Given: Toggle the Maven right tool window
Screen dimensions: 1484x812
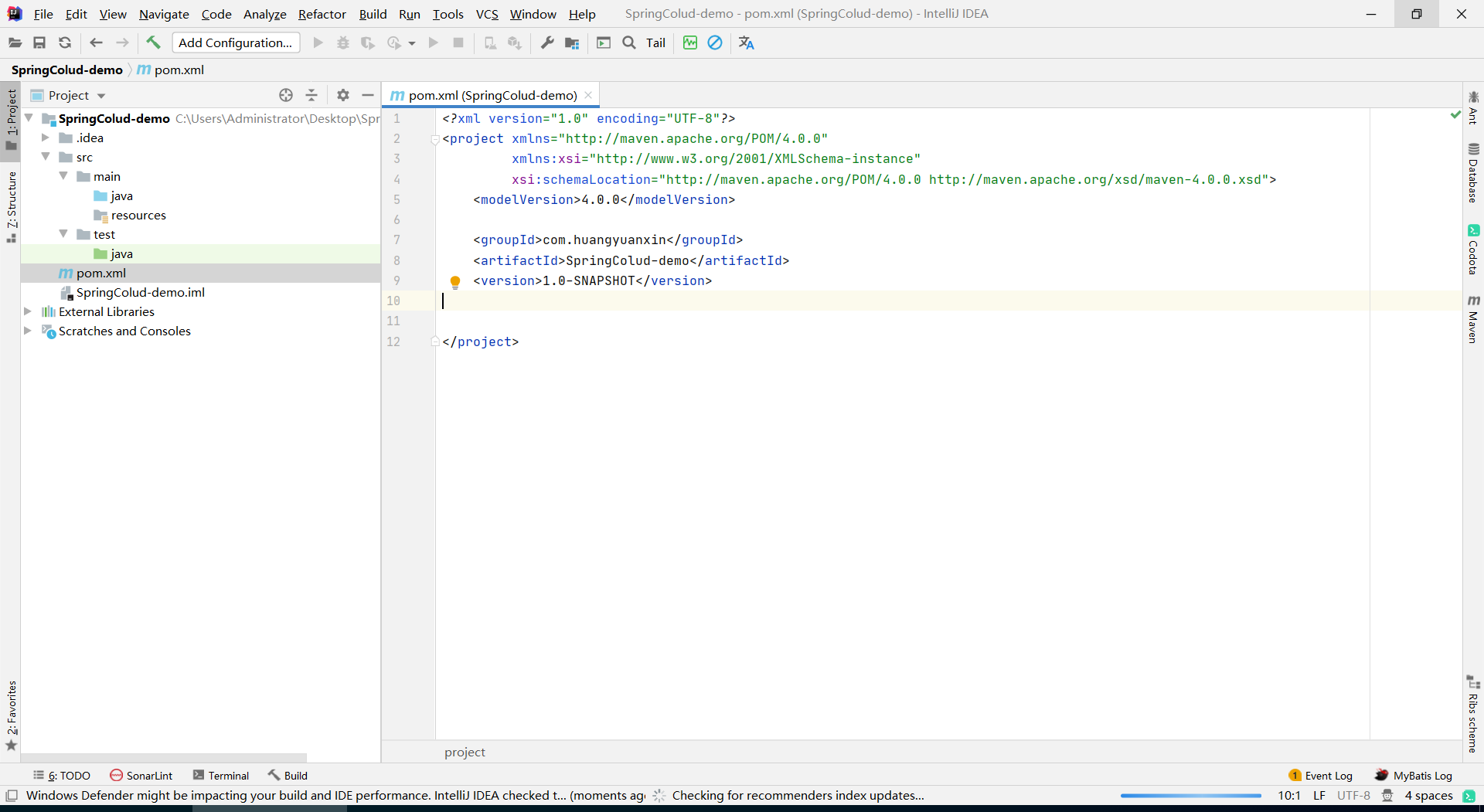Looking at the screenshot, I should tap(1473, 318).
